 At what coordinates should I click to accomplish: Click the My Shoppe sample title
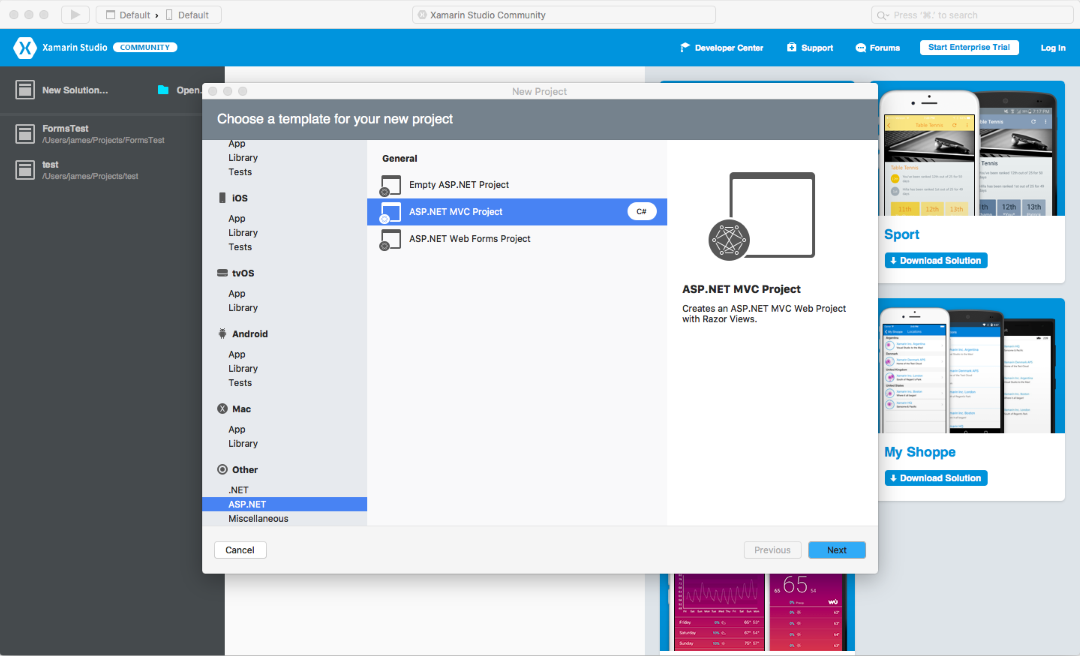pos(920,452)
